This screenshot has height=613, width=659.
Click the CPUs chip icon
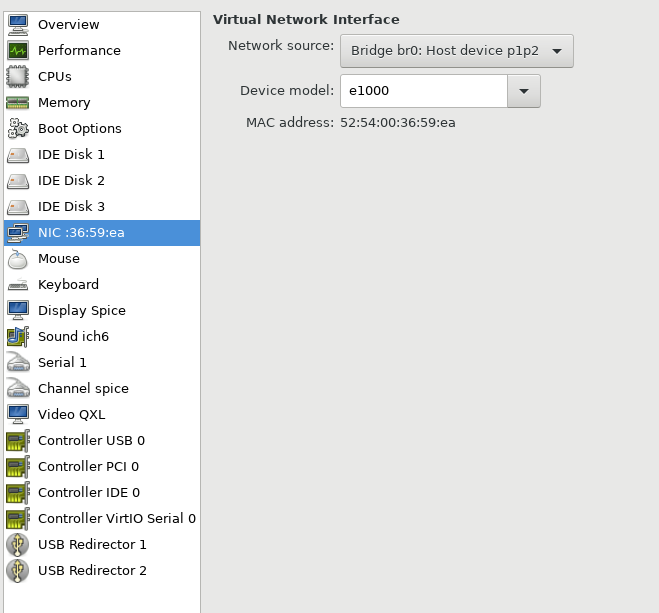[x=18, y=76]
